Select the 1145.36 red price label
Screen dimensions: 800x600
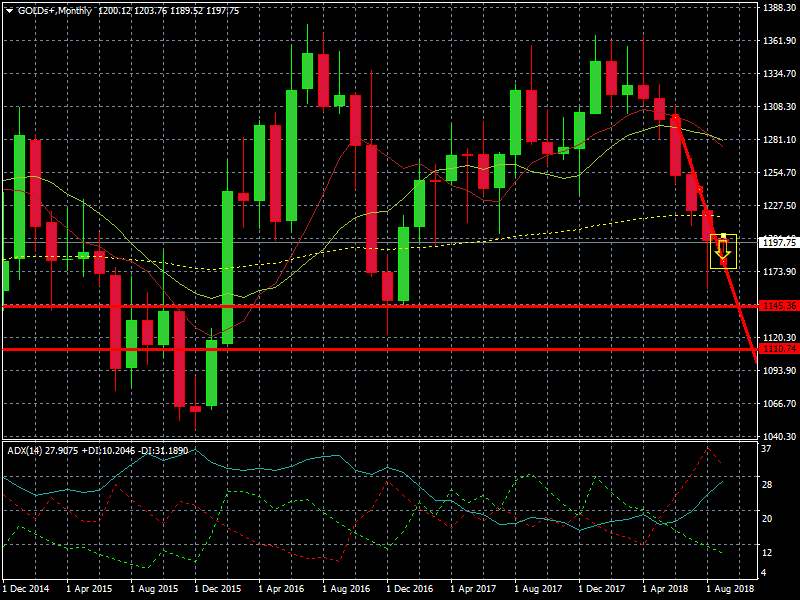tap(778, 305)
